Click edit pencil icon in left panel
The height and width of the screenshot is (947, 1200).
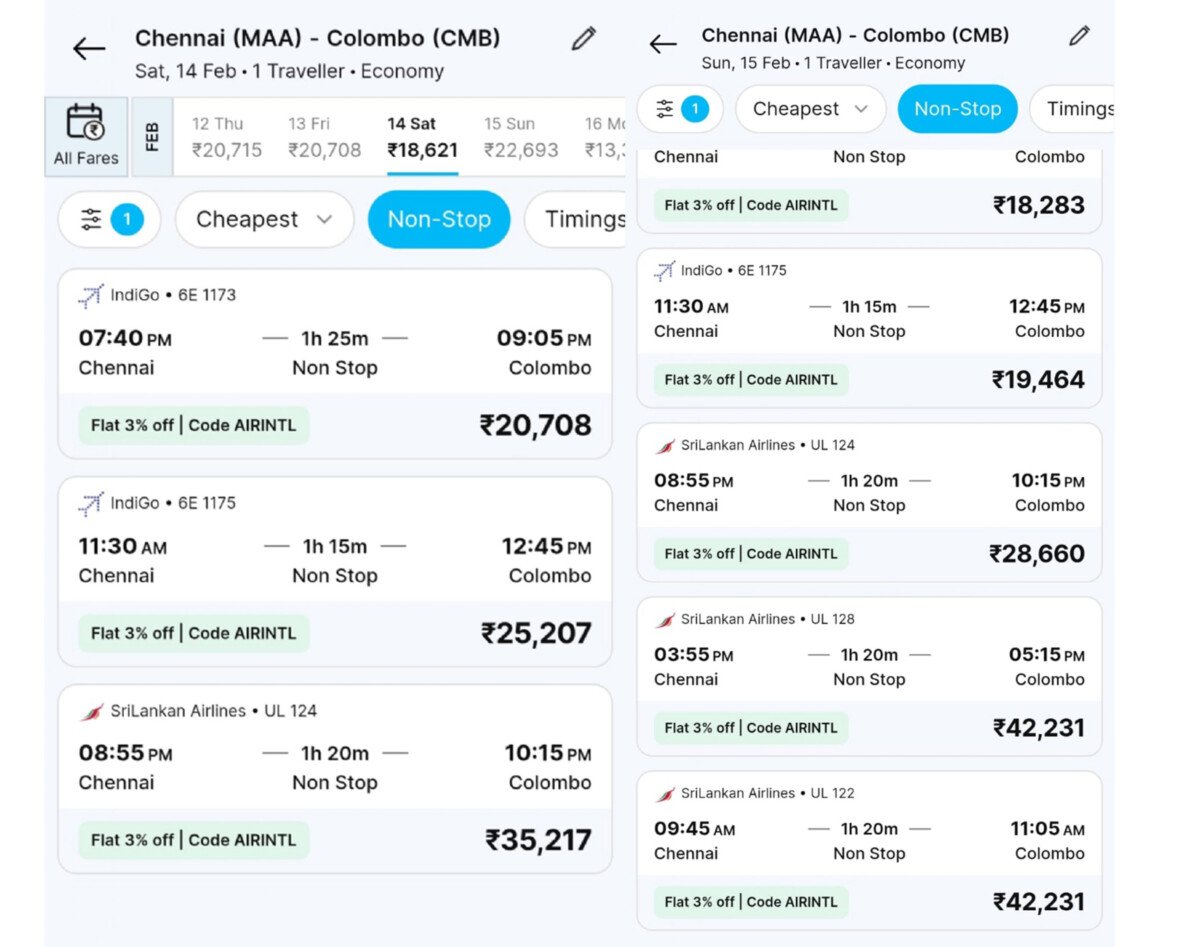coord(583,39)
